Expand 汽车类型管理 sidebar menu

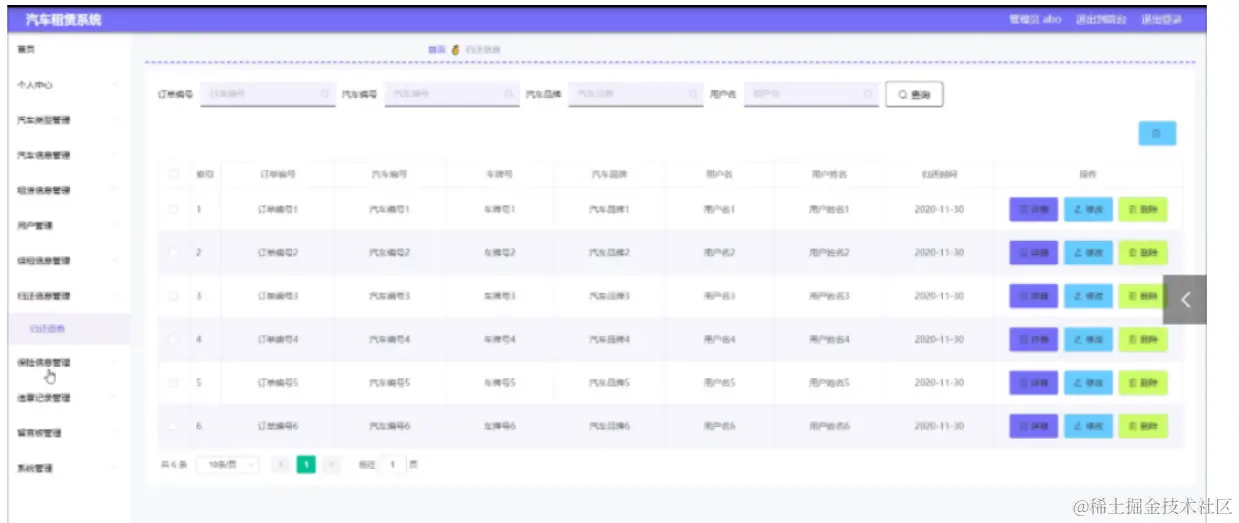(x=68, y=120)
